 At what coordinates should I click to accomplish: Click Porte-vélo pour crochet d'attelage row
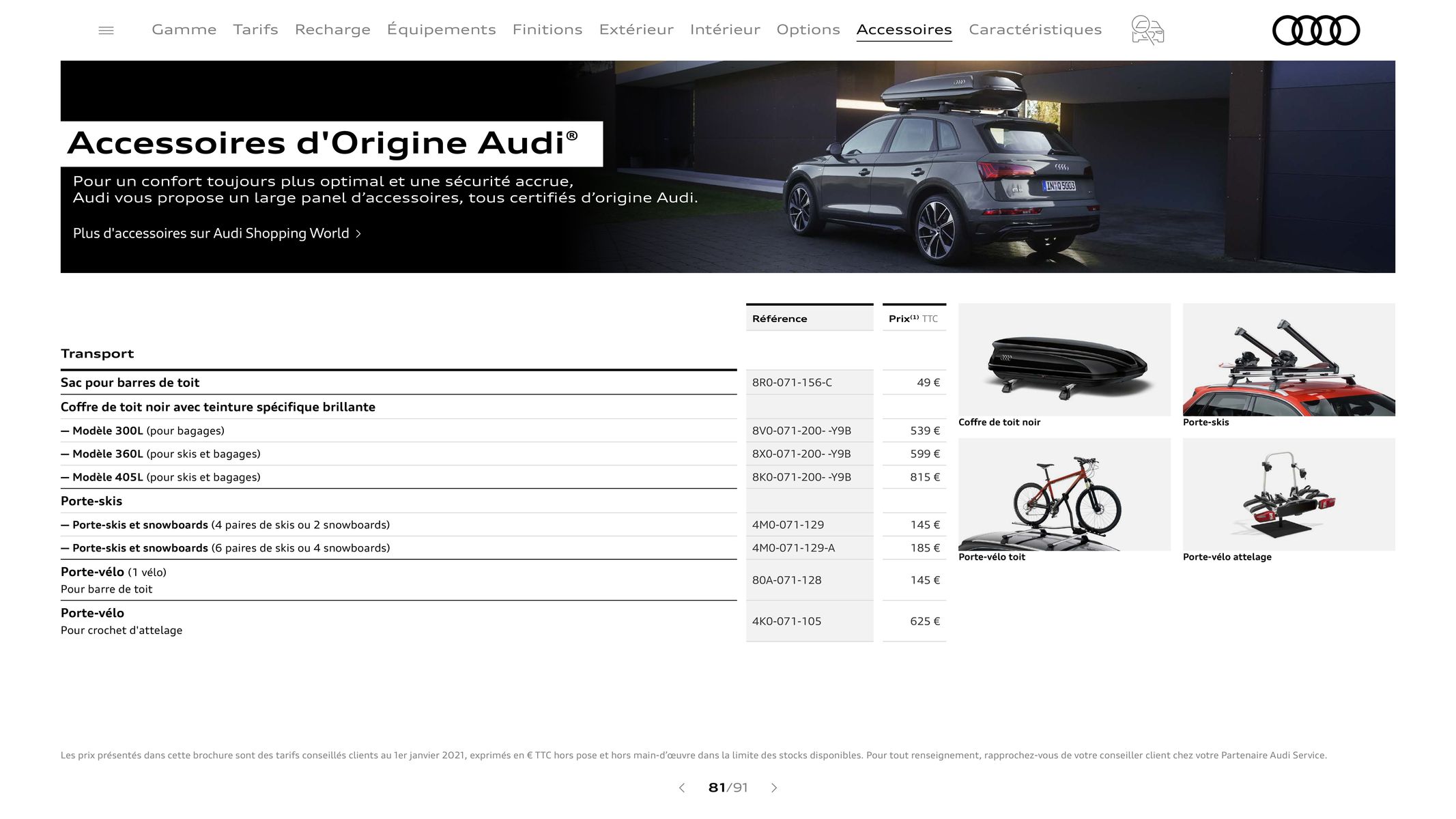pos(399,621)
